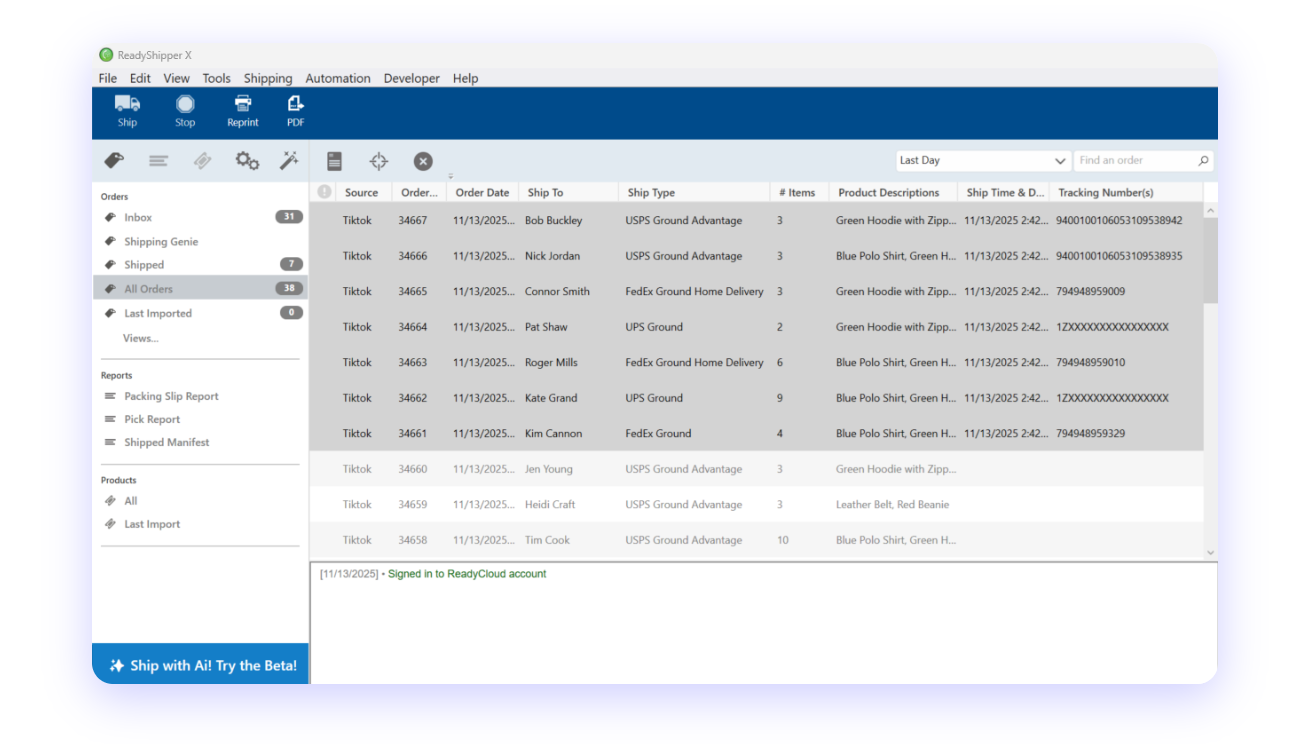
Task: Click the Ship truck icon
Action: 127,105
